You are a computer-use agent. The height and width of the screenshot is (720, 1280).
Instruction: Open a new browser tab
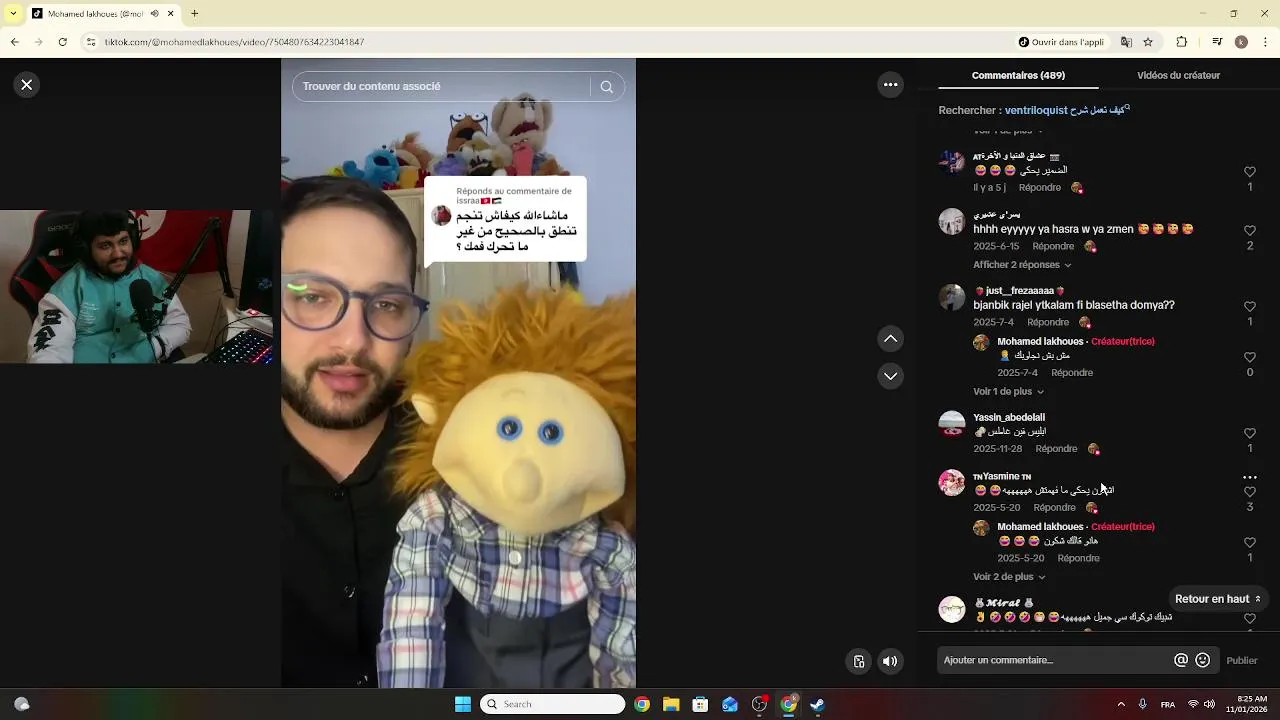pyautogui.click(x=194, y=14)
